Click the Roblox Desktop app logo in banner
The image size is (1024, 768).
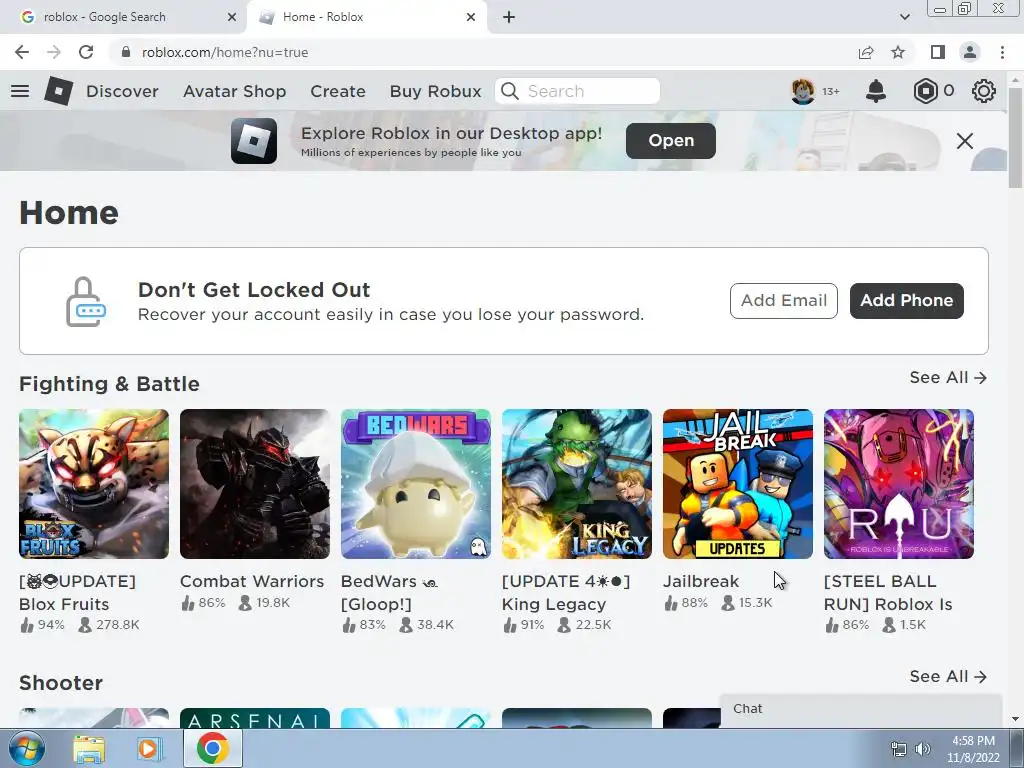(254, 141)
